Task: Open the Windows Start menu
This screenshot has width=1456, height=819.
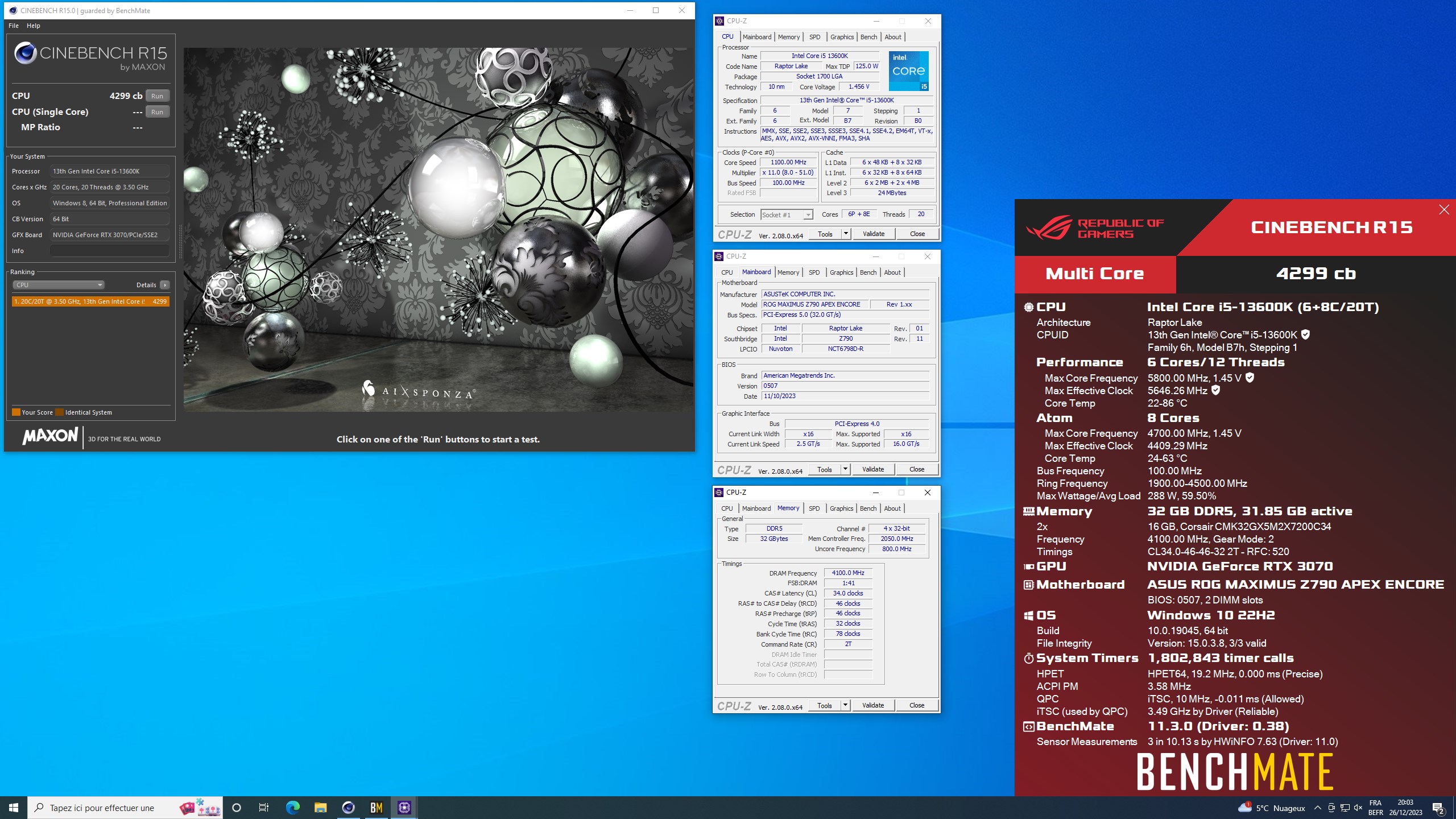Action: pos(14,808)
